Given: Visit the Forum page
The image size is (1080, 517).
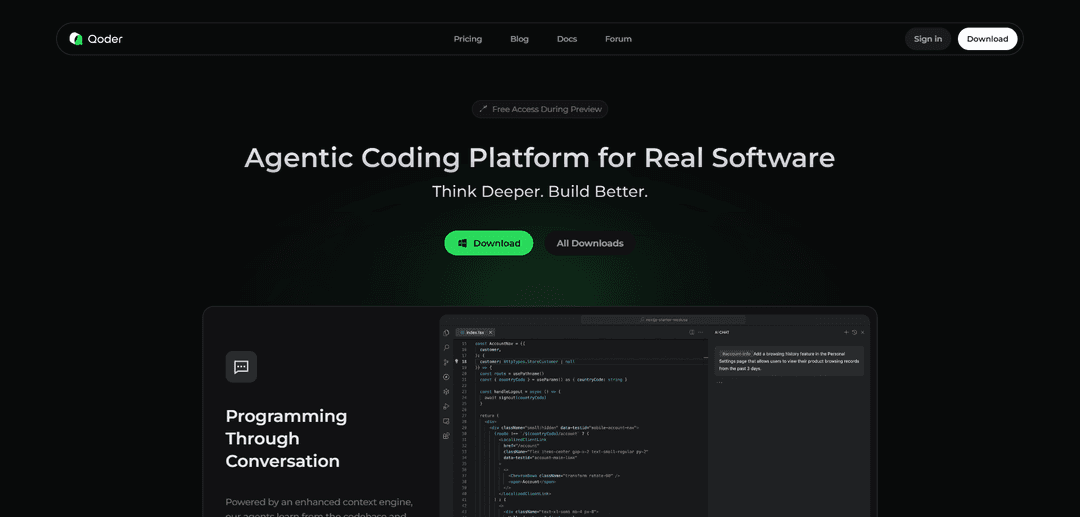Looking at the screenshot, I should click(619, 39).
